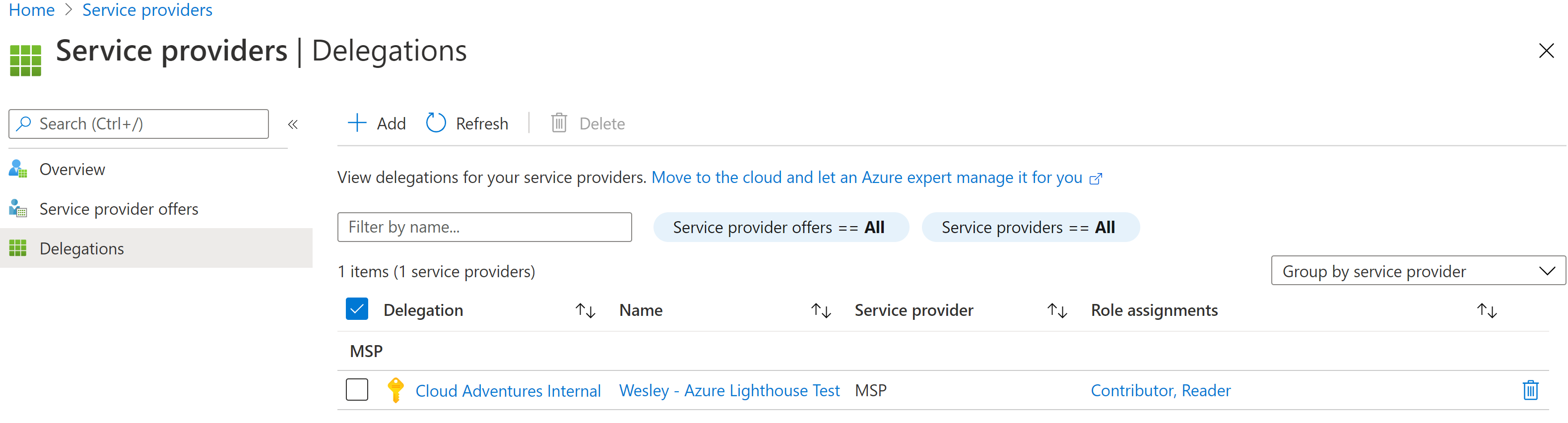
Task: Click the yellow key subscription icon
Action: (x=395, y=390)
